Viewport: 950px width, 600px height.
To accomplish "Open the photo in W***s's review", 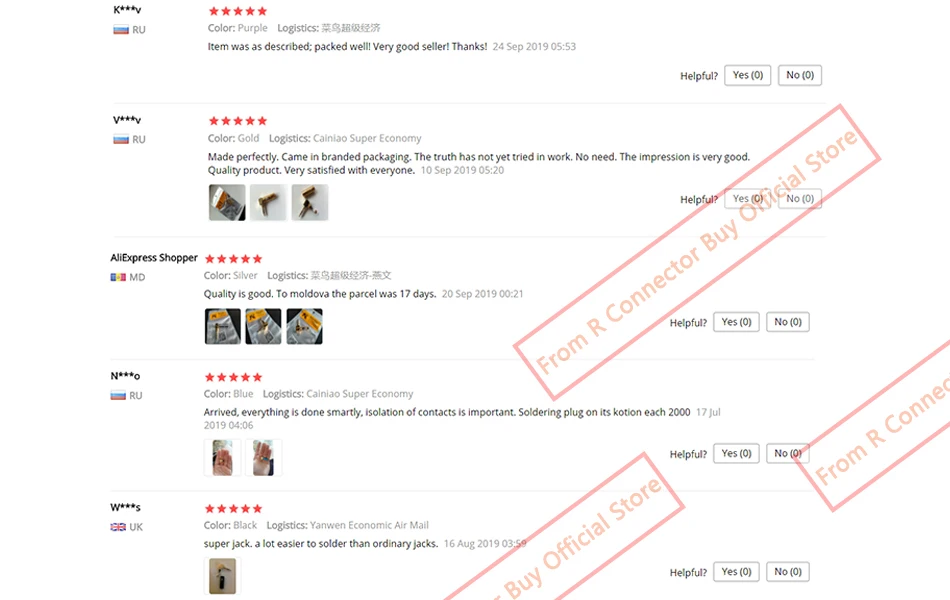I will (x=222, y=576).
